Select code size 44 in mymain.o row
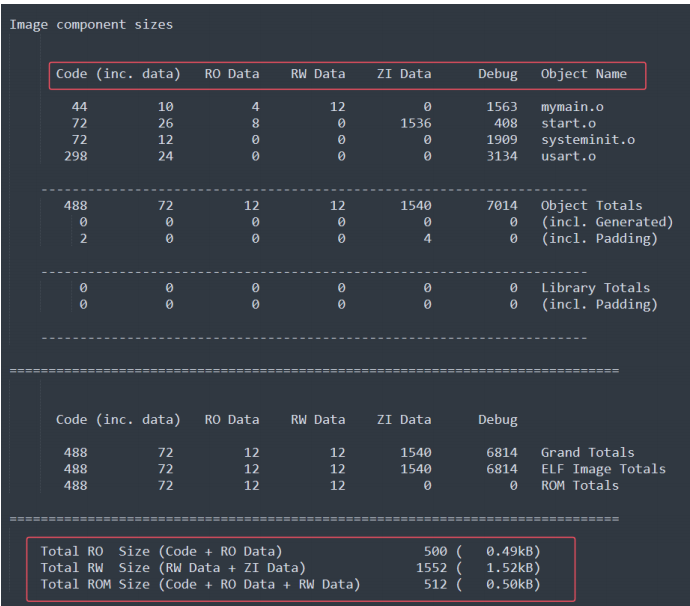Viewport: 690px width, 606px height. pos(80,107)
